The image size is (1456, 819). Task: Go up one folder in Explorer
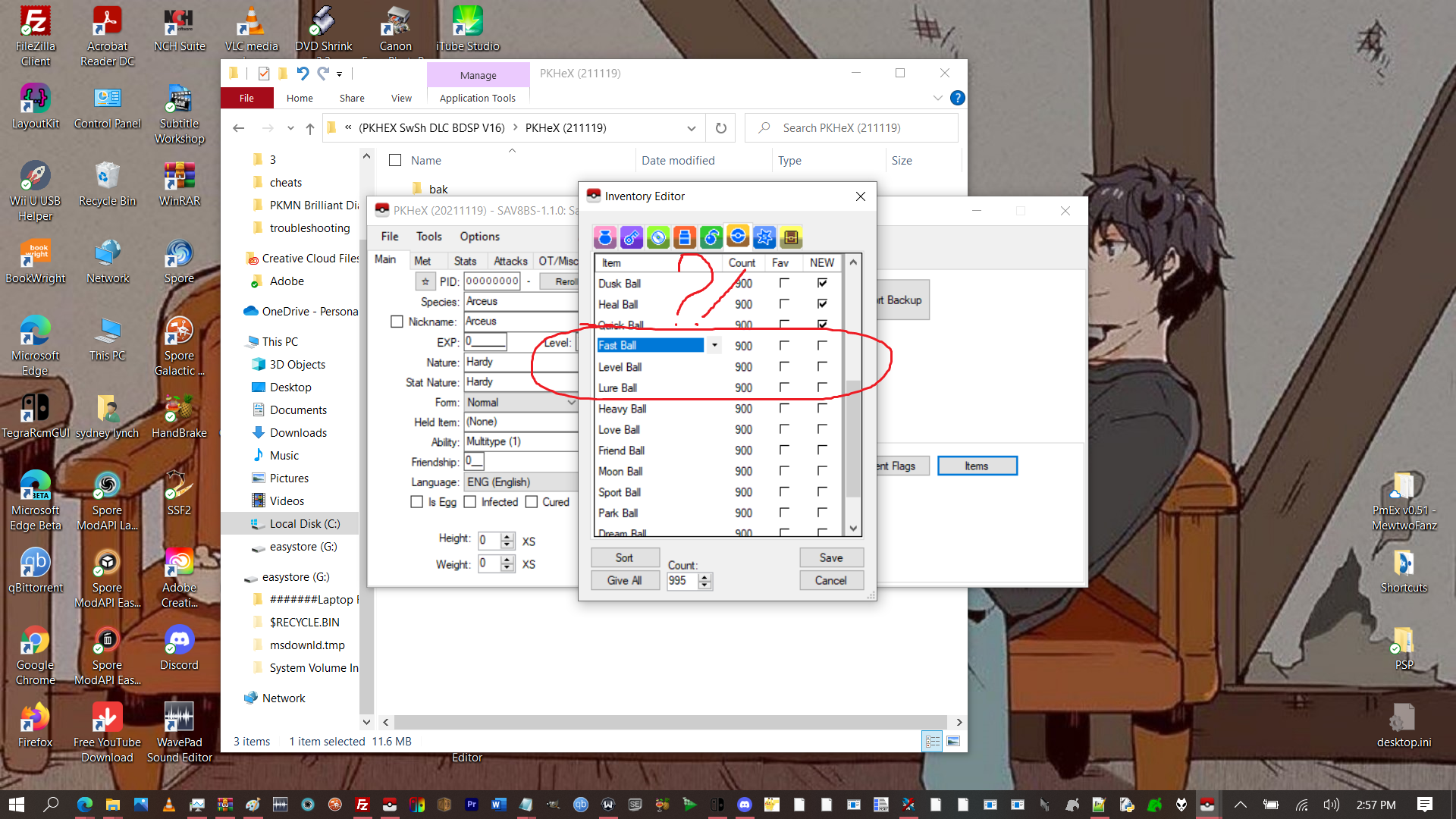tap(309, 128)
